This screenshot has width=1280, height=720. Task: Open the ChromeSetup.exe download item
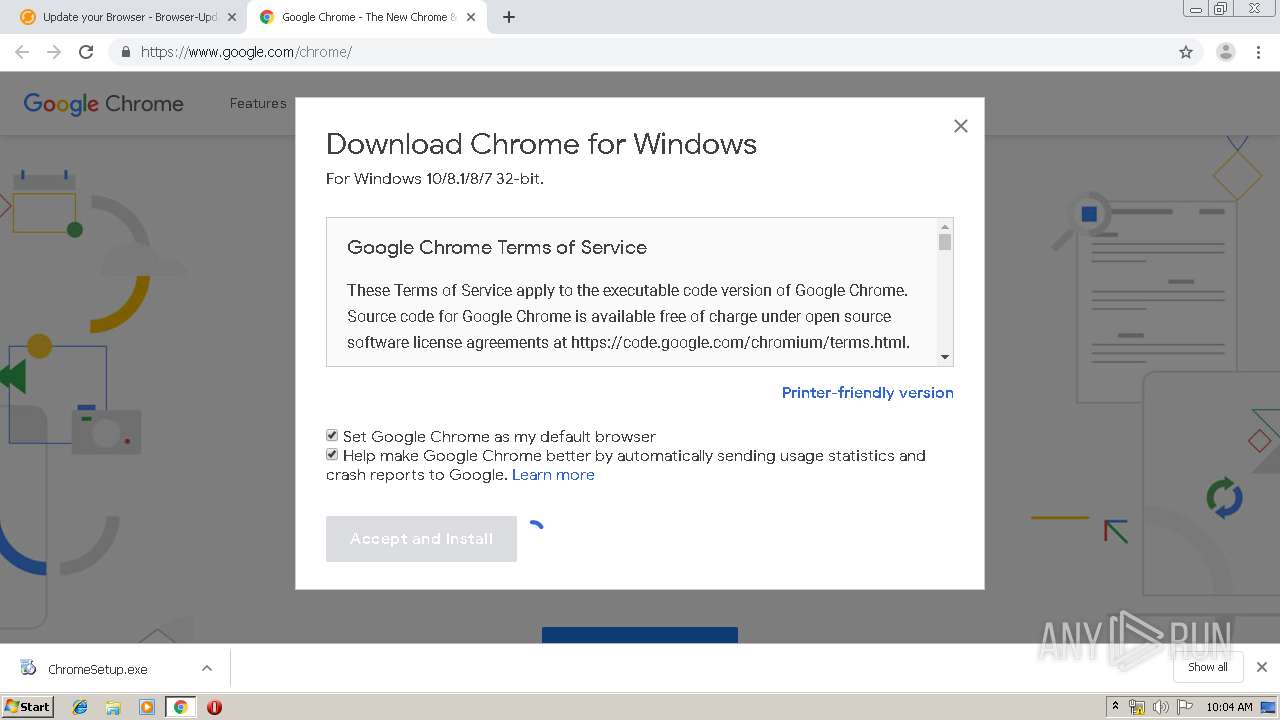[98, 669]
